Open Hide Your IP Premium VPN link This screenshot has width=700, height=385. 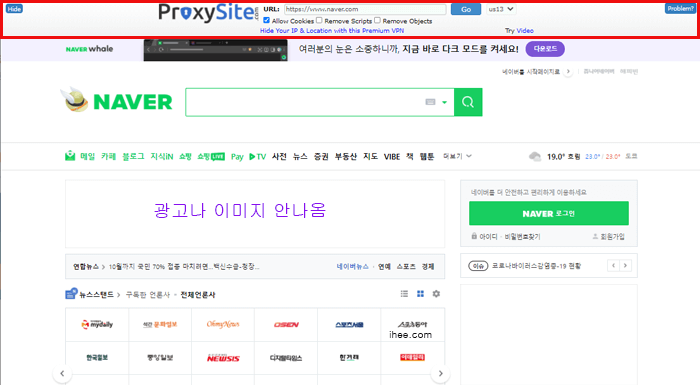(x=332, y=31)
